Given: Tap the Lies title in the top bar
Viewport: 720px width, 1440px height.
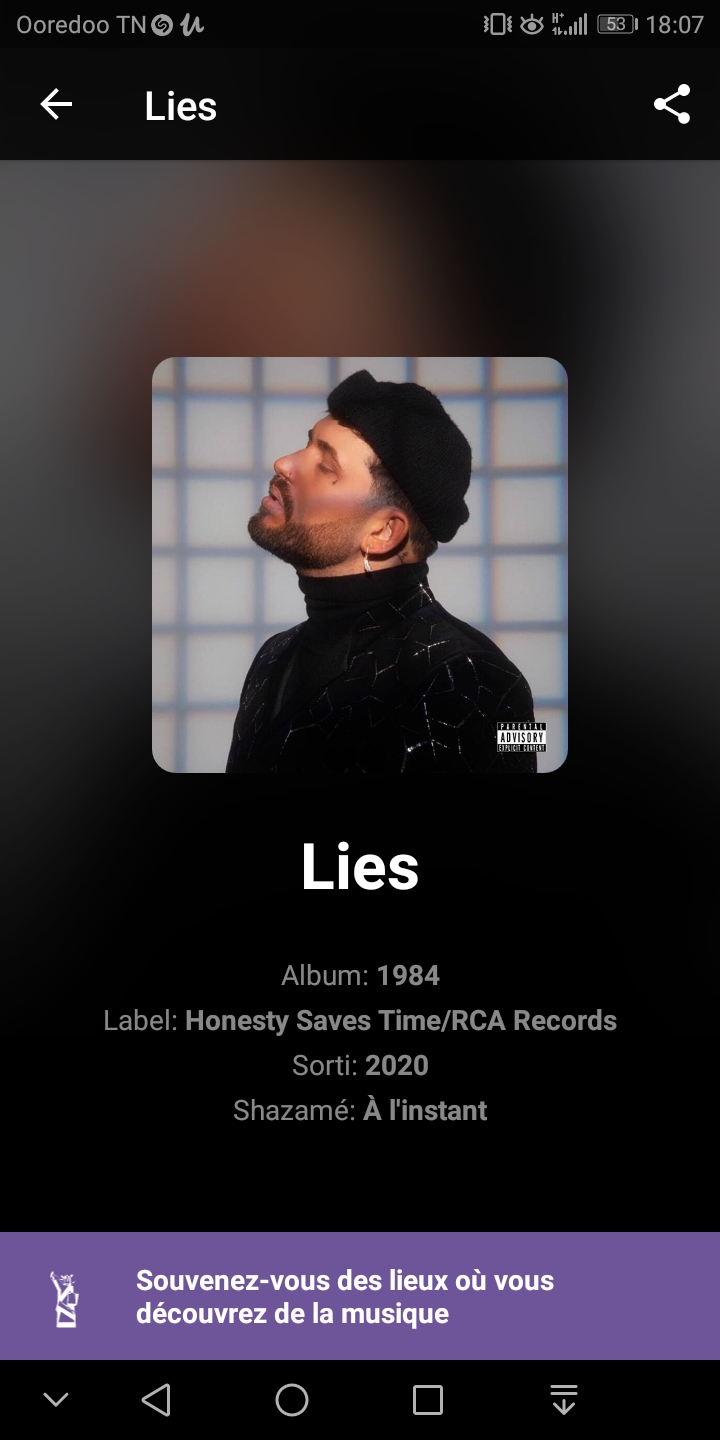Looking at the screenshot, I should point(181,106).
